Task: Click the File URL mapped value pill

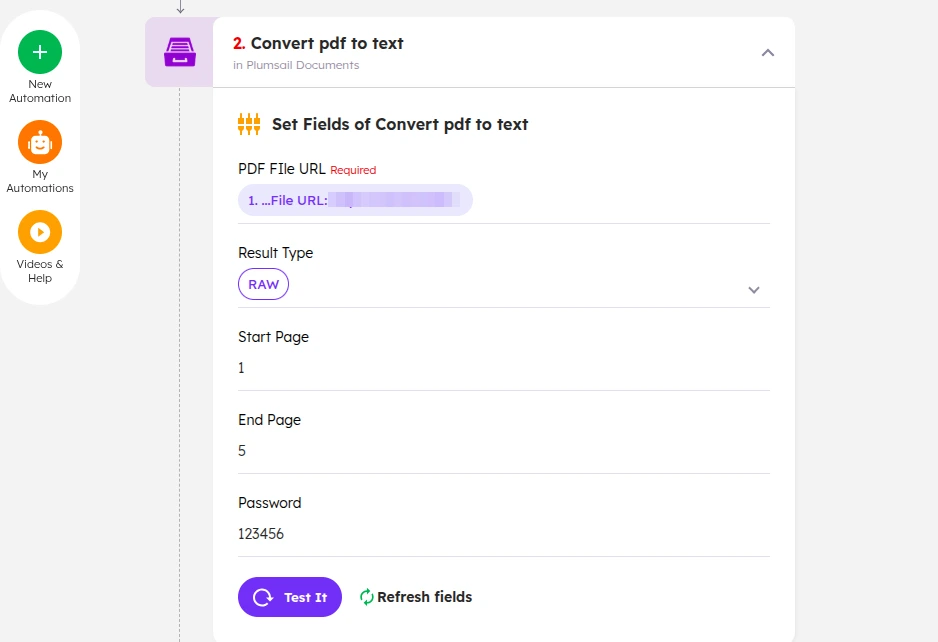Action: coord(355,200)
